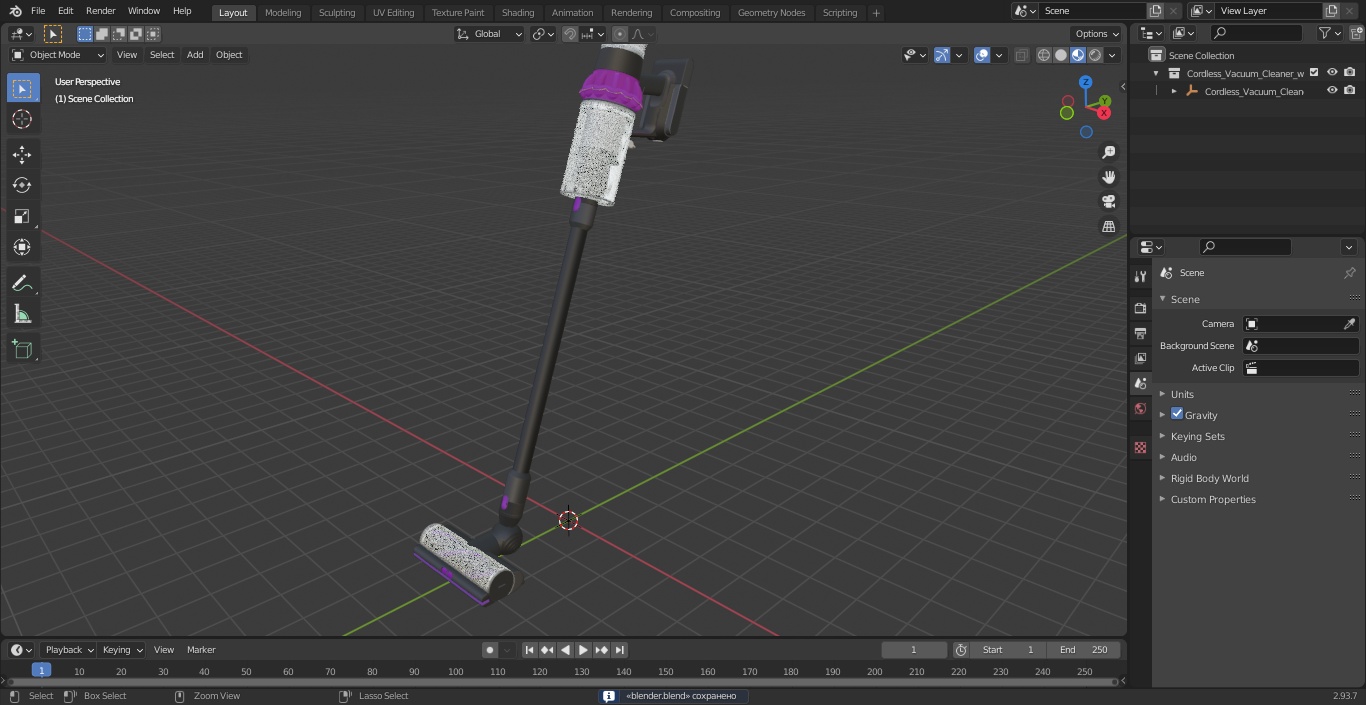Viewport: 1366px width, 705px height.
Task: Open the Output properties tab
Action: pyautogui.click(x=1140, y=333)
